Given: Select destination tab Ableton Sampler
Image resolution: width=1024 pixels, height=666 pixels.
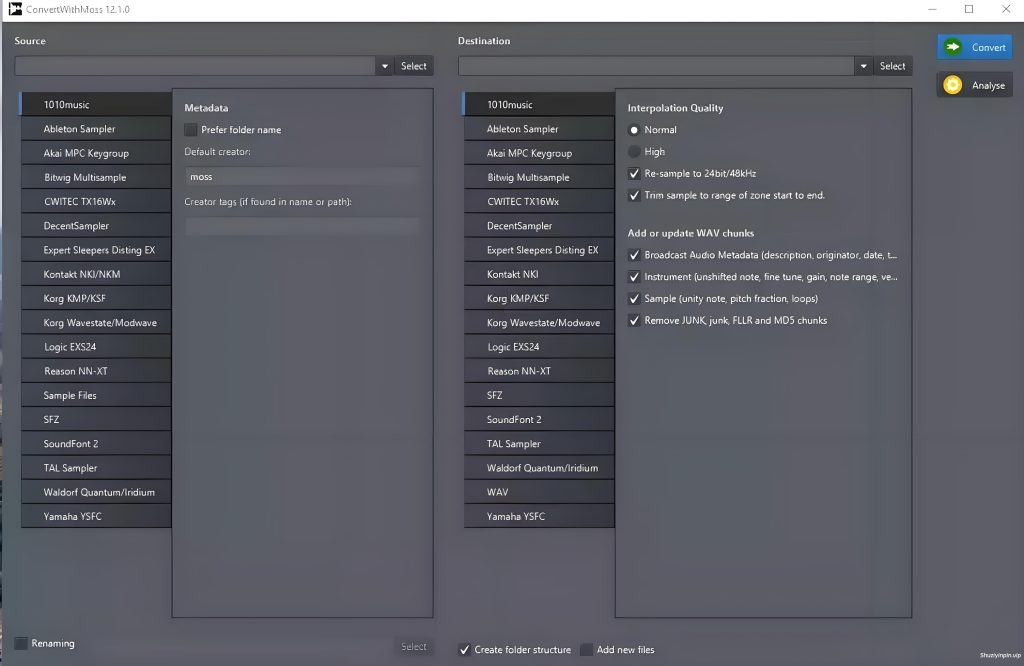Looking at the screenshot, I should click(539, 129).
